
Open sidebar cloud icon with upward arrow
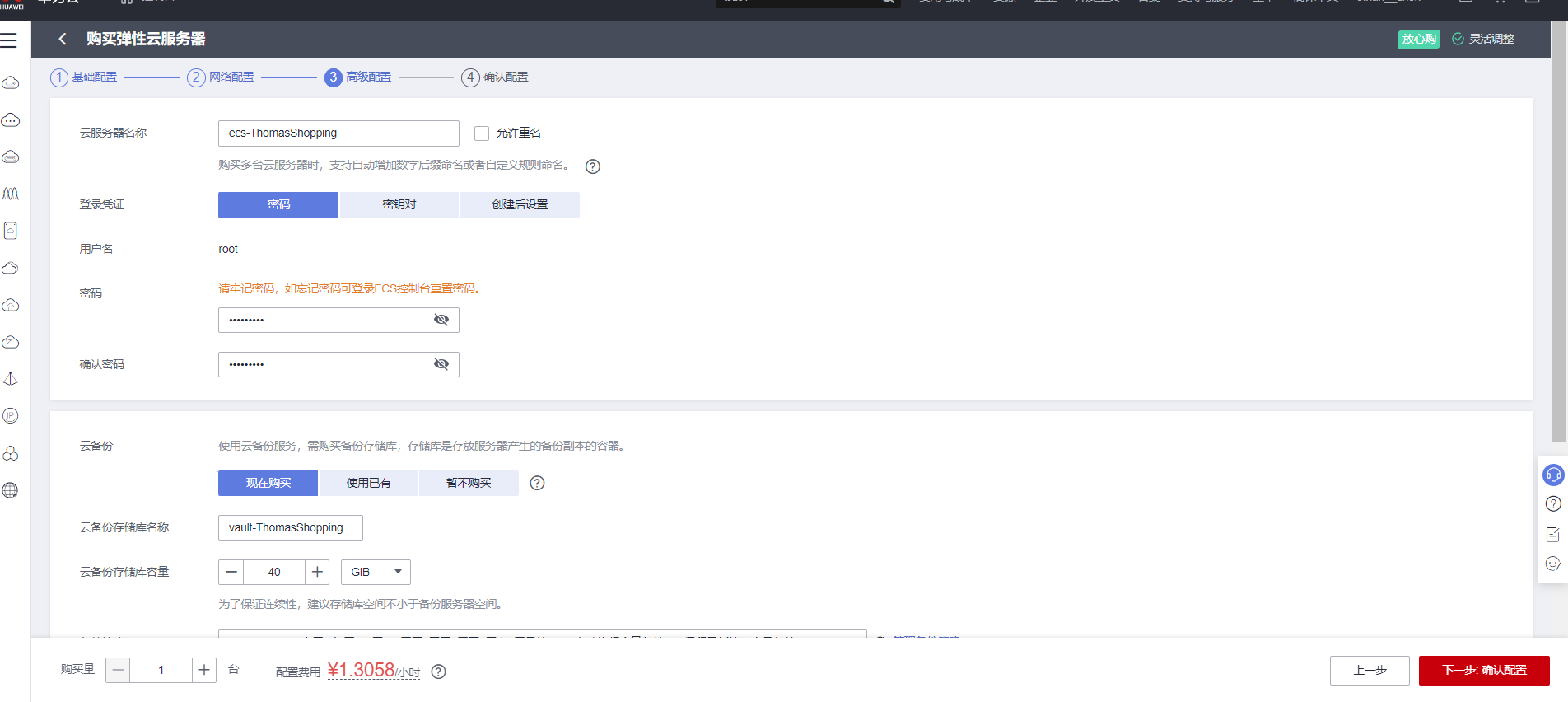point(11,305)
